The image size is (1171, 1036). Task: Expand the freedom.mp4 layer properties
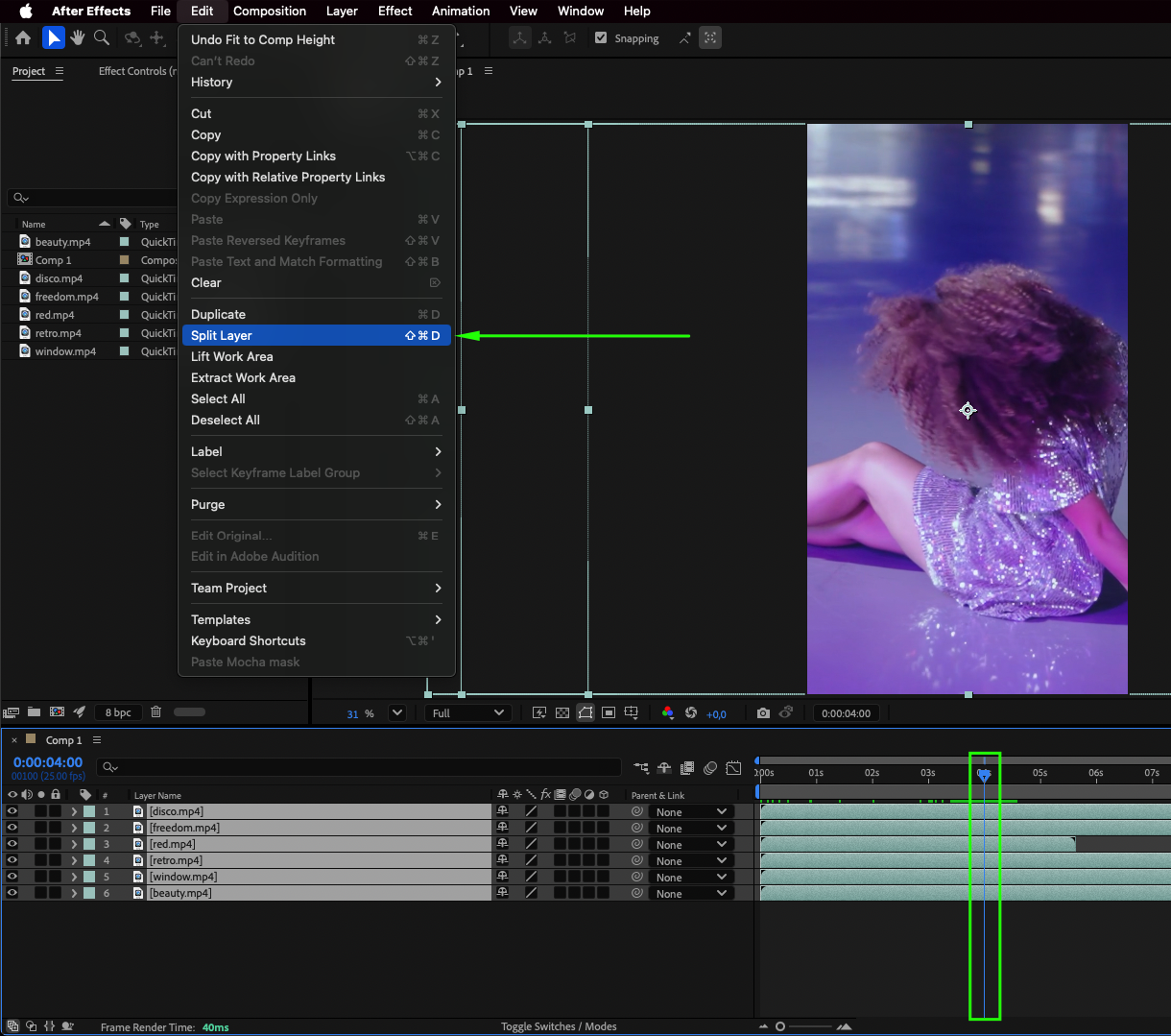coord(74,828)
